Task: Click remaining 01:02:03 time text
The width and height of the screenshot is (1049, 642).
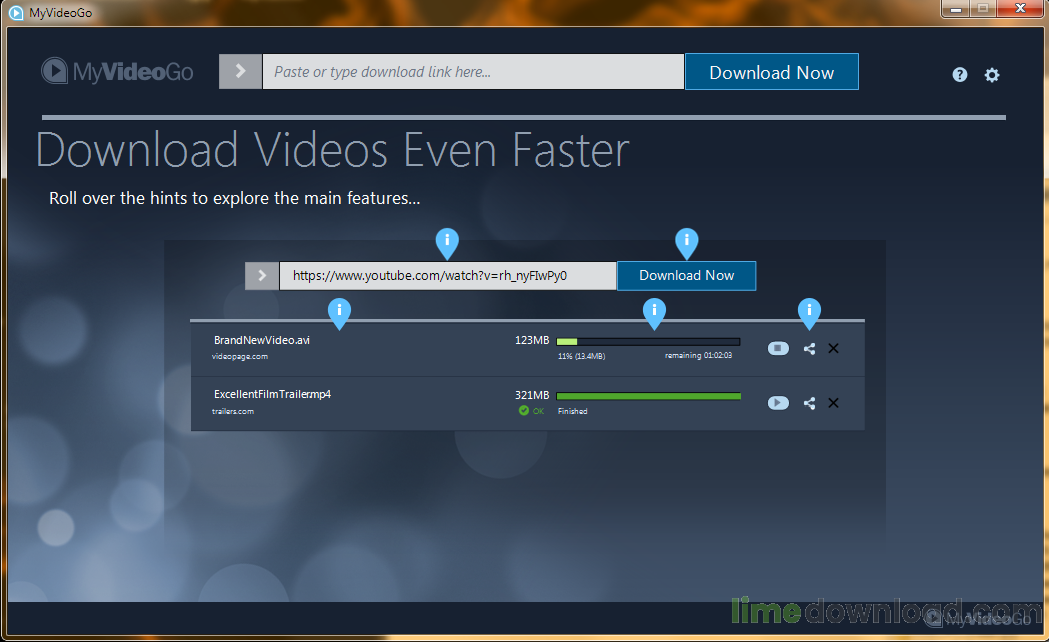Action: pyautogui.click(x=698, y=355)
